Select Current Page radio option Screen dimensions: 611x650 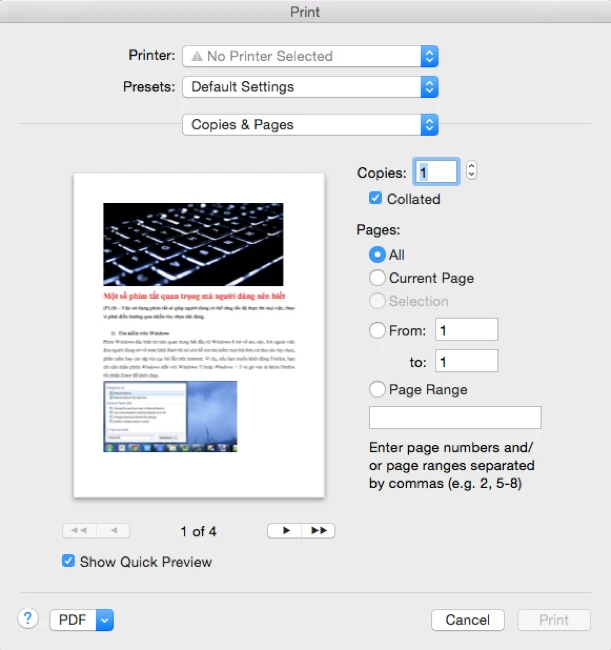(x=378, y=278)
